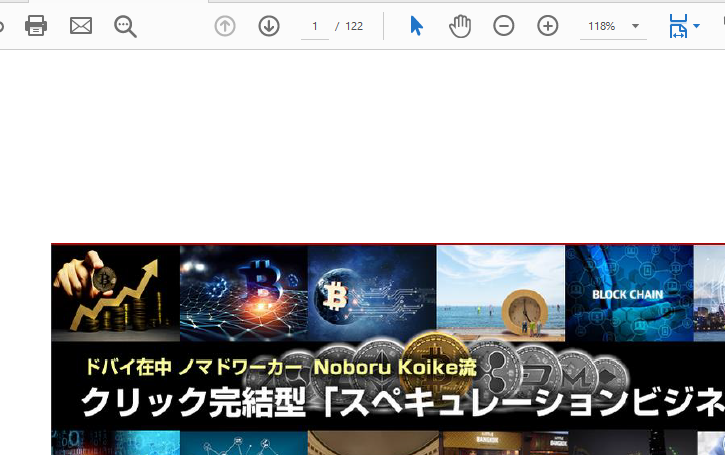Zoom out with the minus icon
The height and width of the screenshot is (455, 725).
(504, 26)
